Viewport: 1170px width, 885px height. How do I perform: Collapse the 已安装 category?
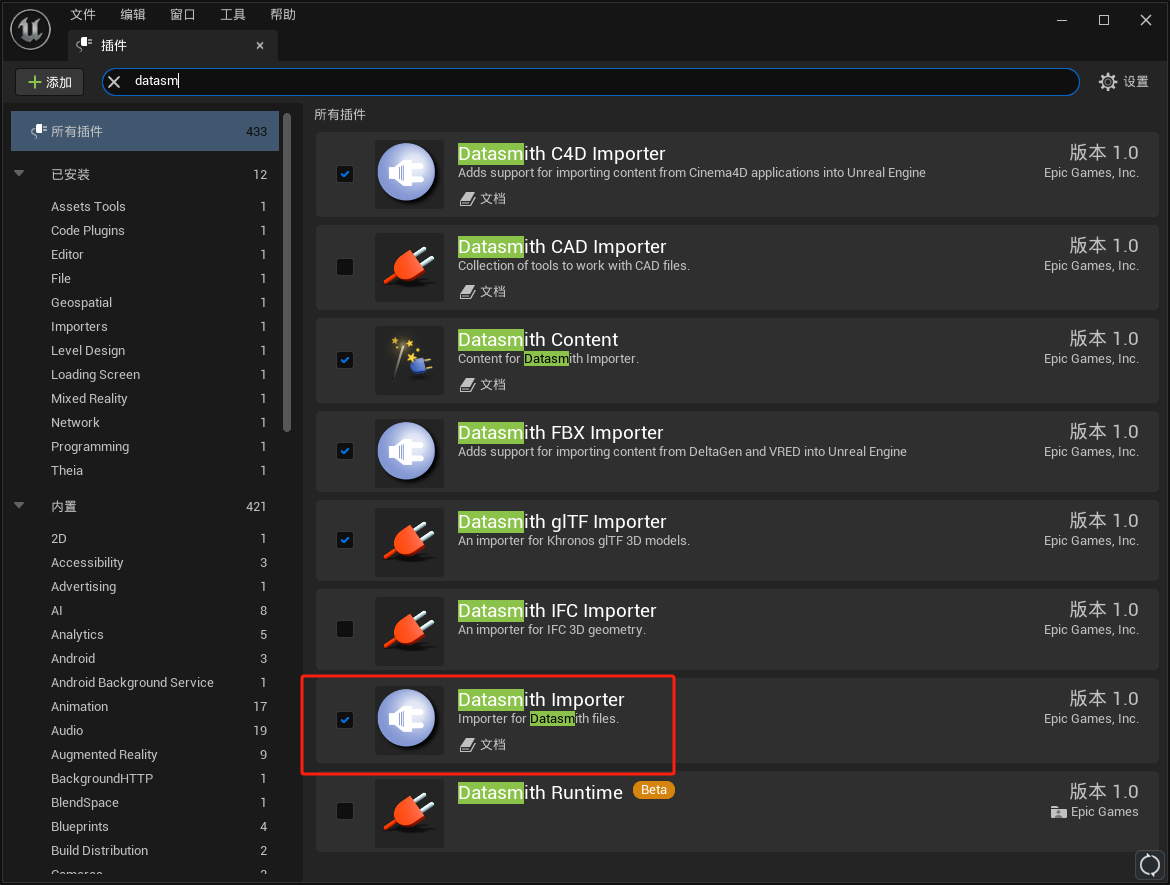(19, 174)
